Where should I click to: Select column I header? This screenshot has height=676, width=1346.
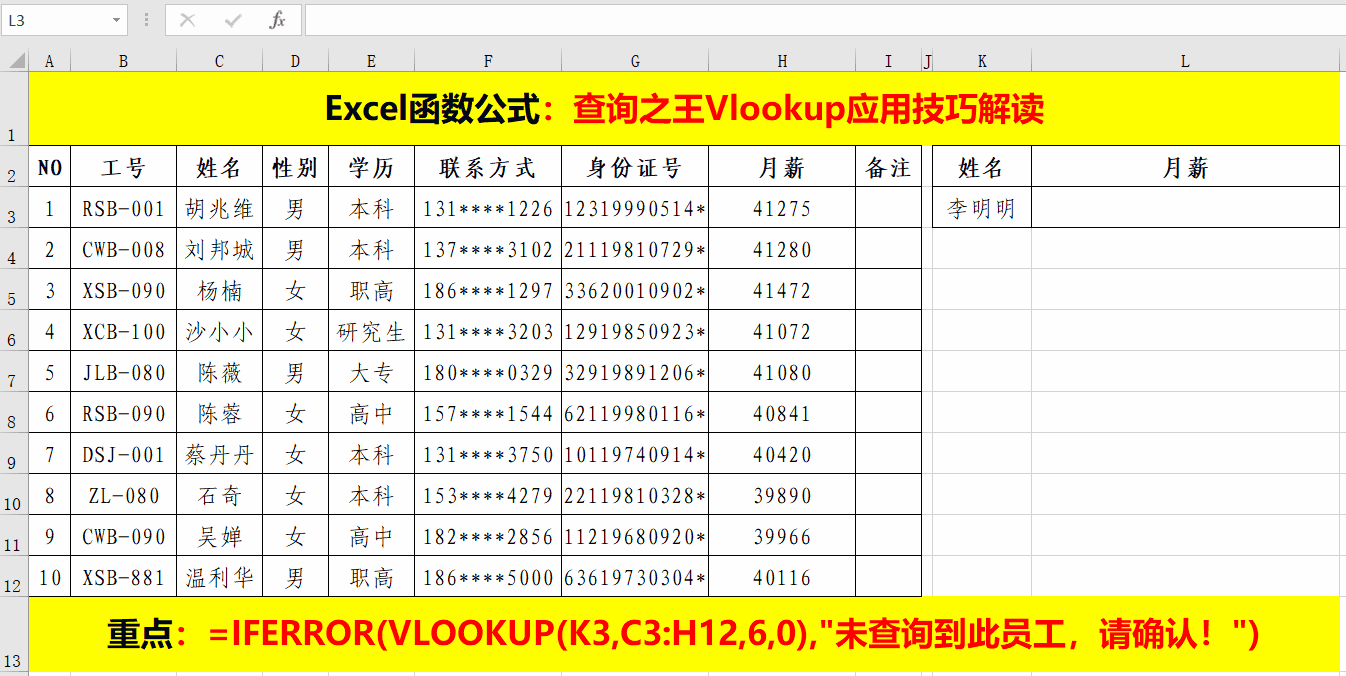tap(888, 61)
